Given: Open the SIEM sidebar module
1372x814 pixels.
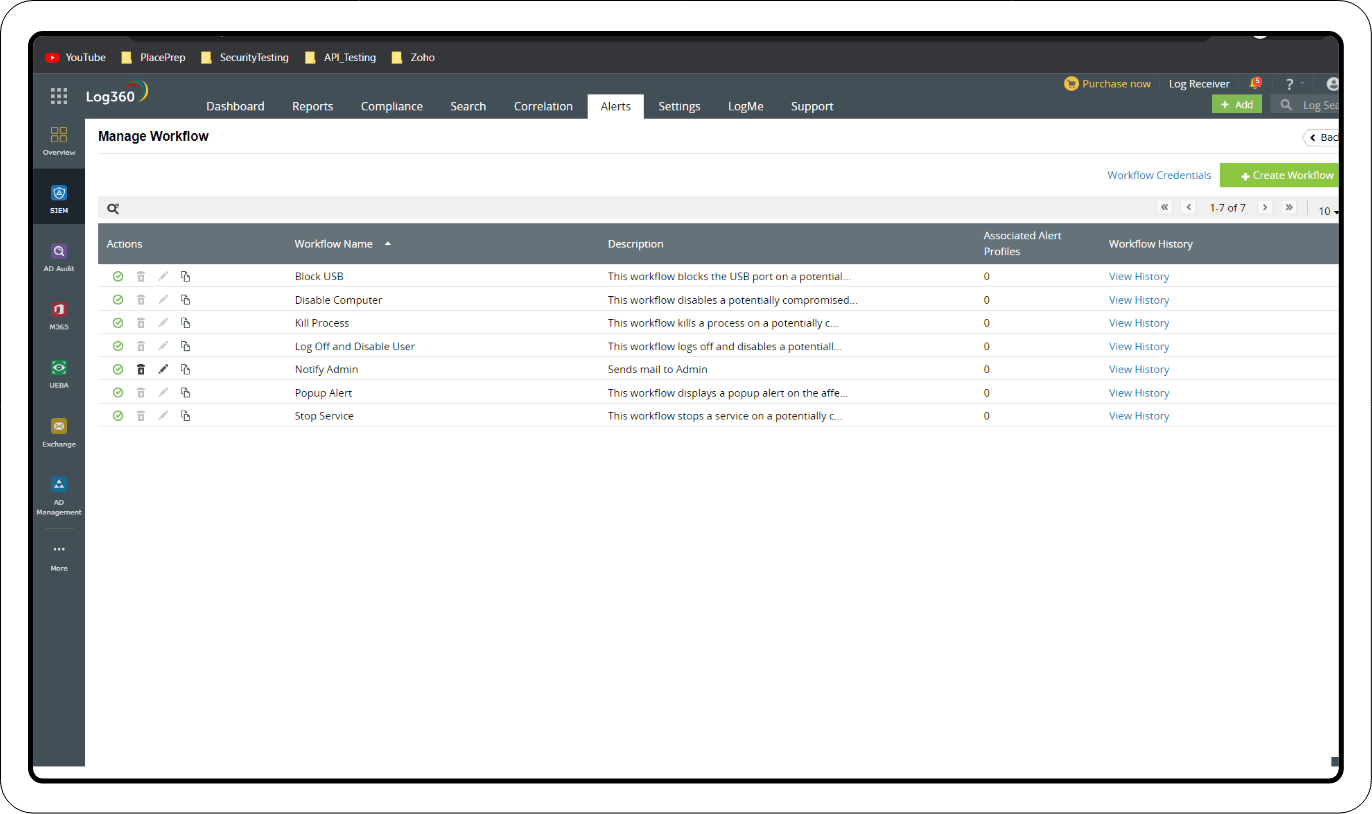Looking at the screenshot, I should (58, 196).
